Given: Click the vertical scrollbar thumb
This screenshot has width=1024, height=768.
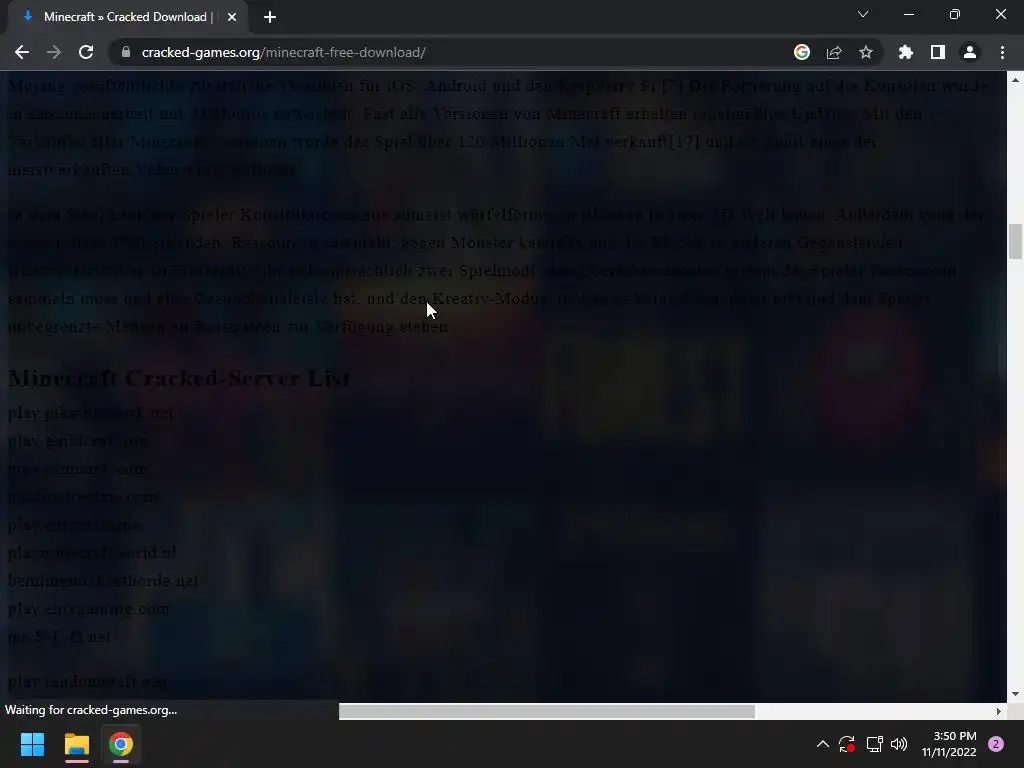Looking at the screenshot, I should (x=1015, y=241).
